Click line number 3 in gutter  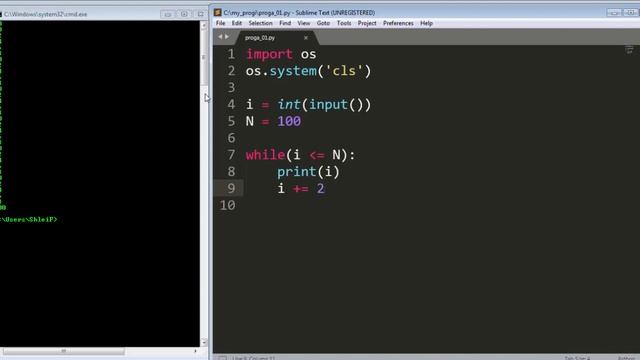[231, 88]
